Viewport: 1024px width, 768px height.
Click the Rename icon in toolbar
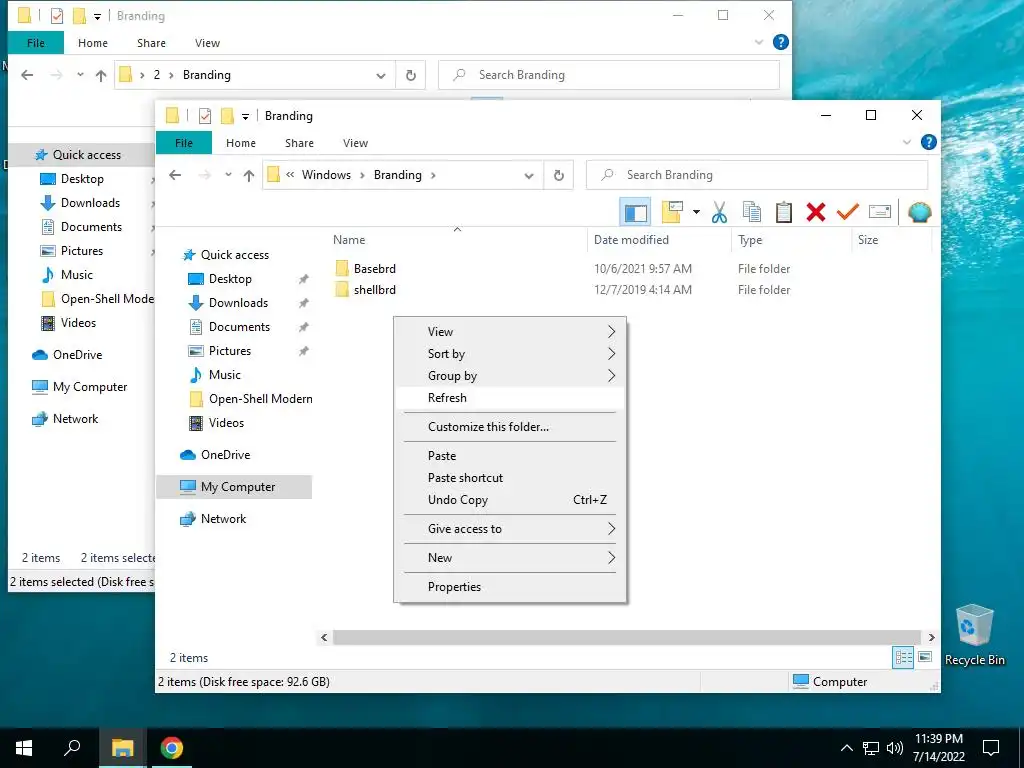coord(880,212)
